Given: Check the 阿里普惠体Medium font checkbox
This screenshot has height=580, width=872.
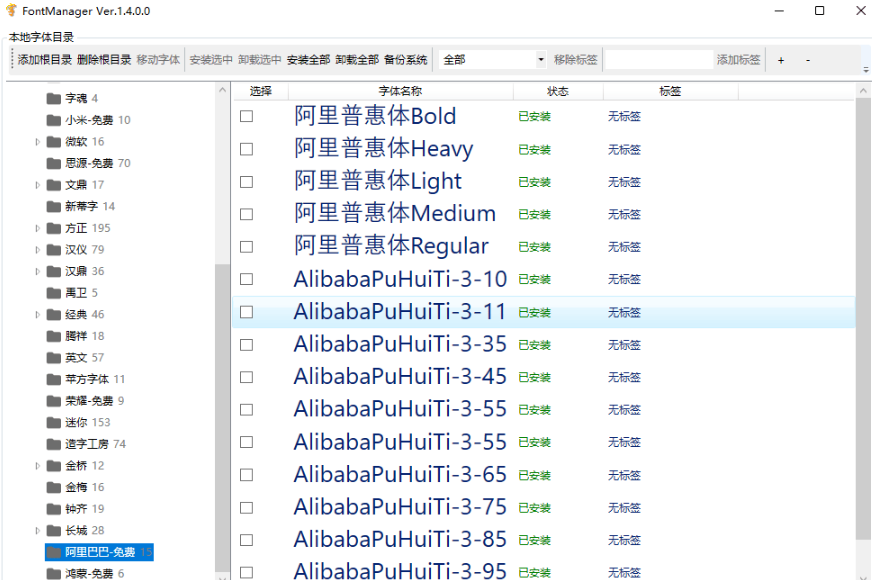Looking at the screenshot, I should coord(246,214).
